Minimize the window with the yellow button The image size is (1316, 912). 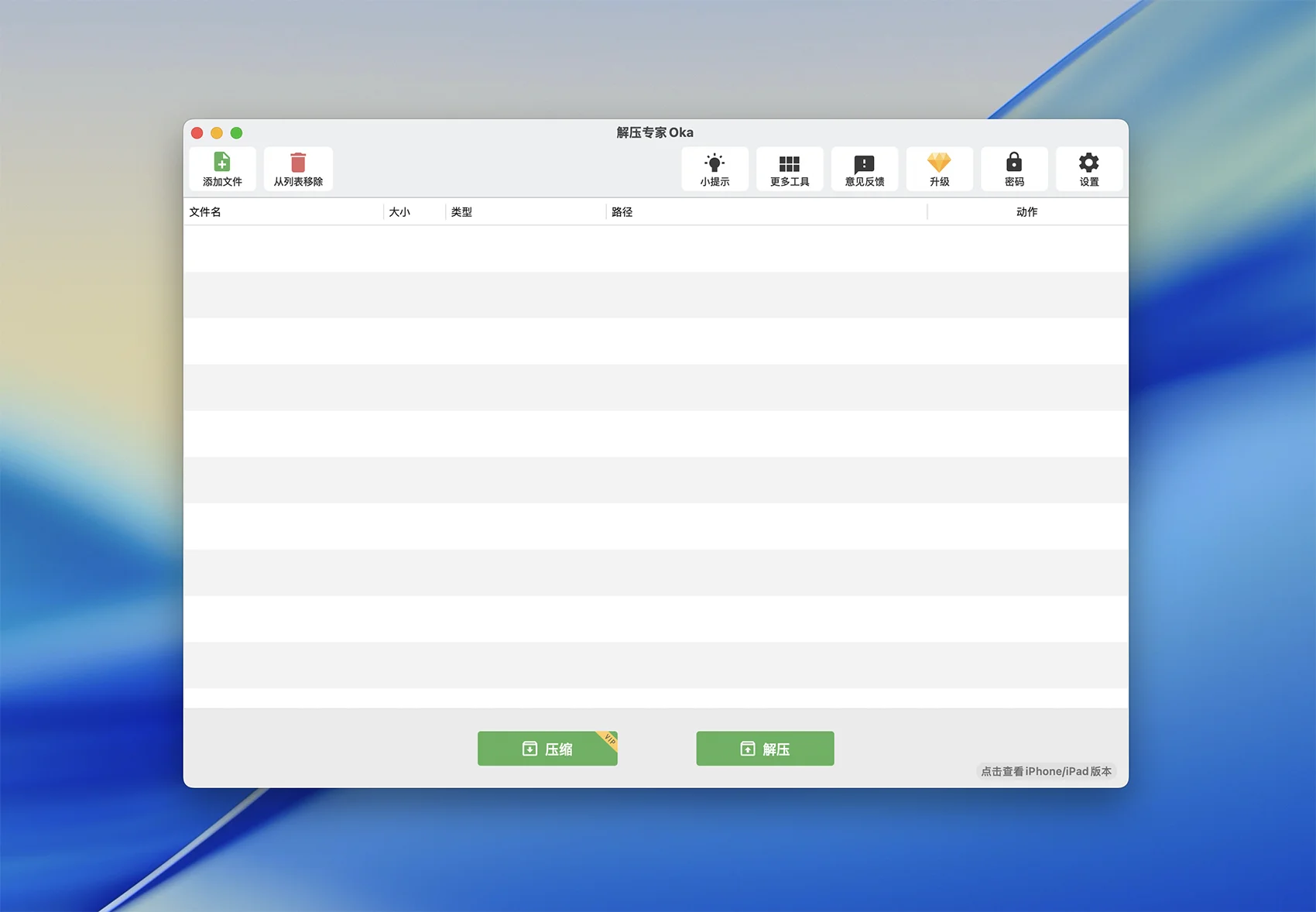click(217, 133)
